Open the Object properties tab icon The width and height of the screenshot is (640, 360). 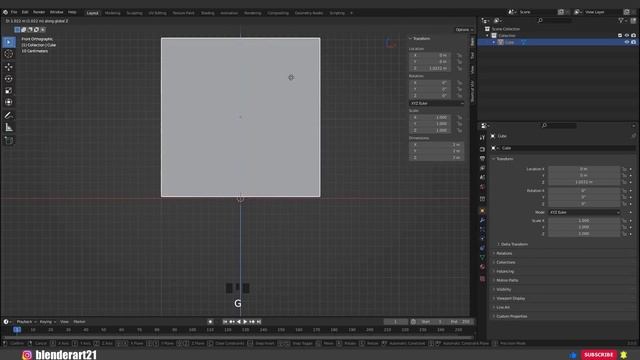[x=482, y=211]
